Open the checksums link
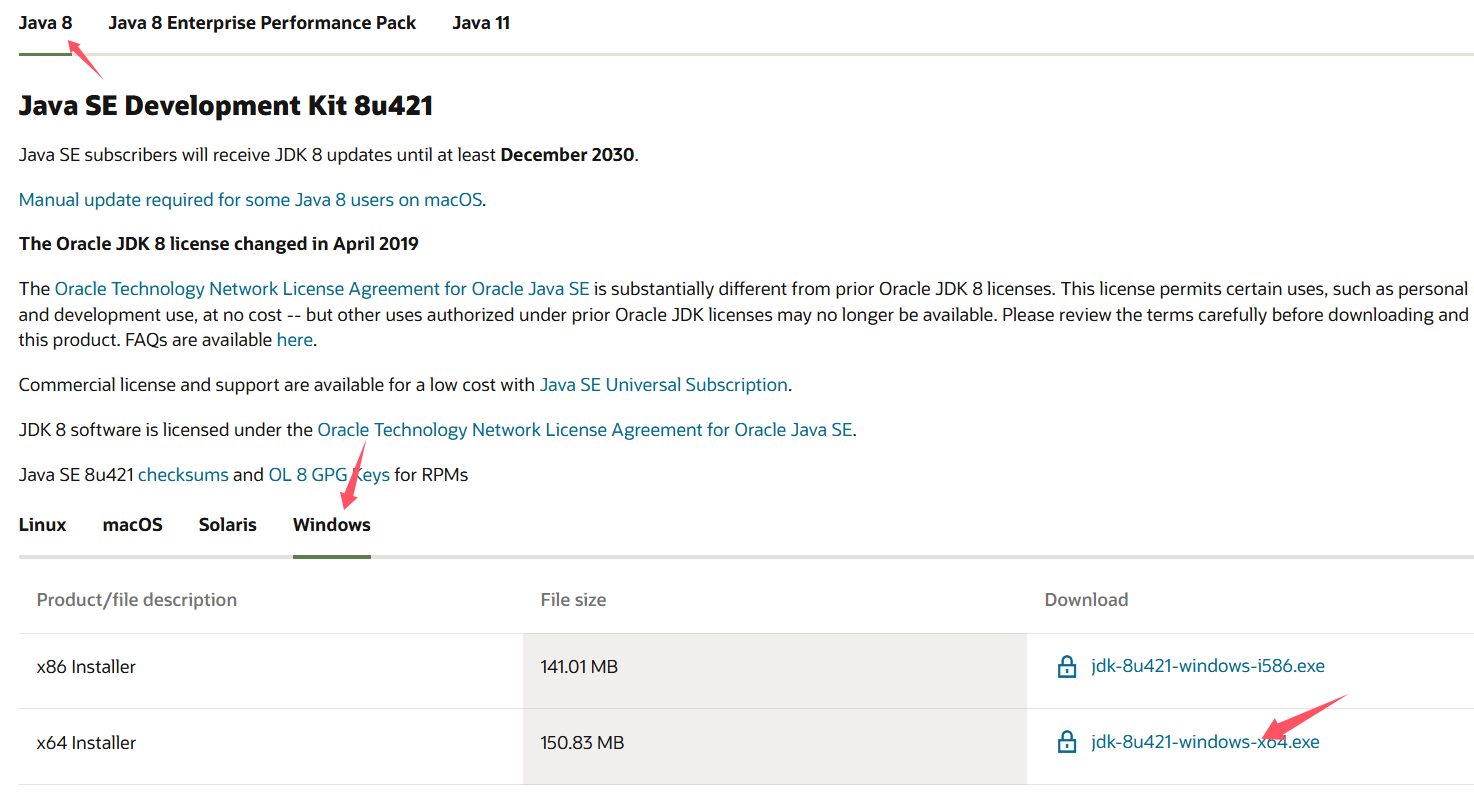The image size is (1474, 795). tap(183, 475)
